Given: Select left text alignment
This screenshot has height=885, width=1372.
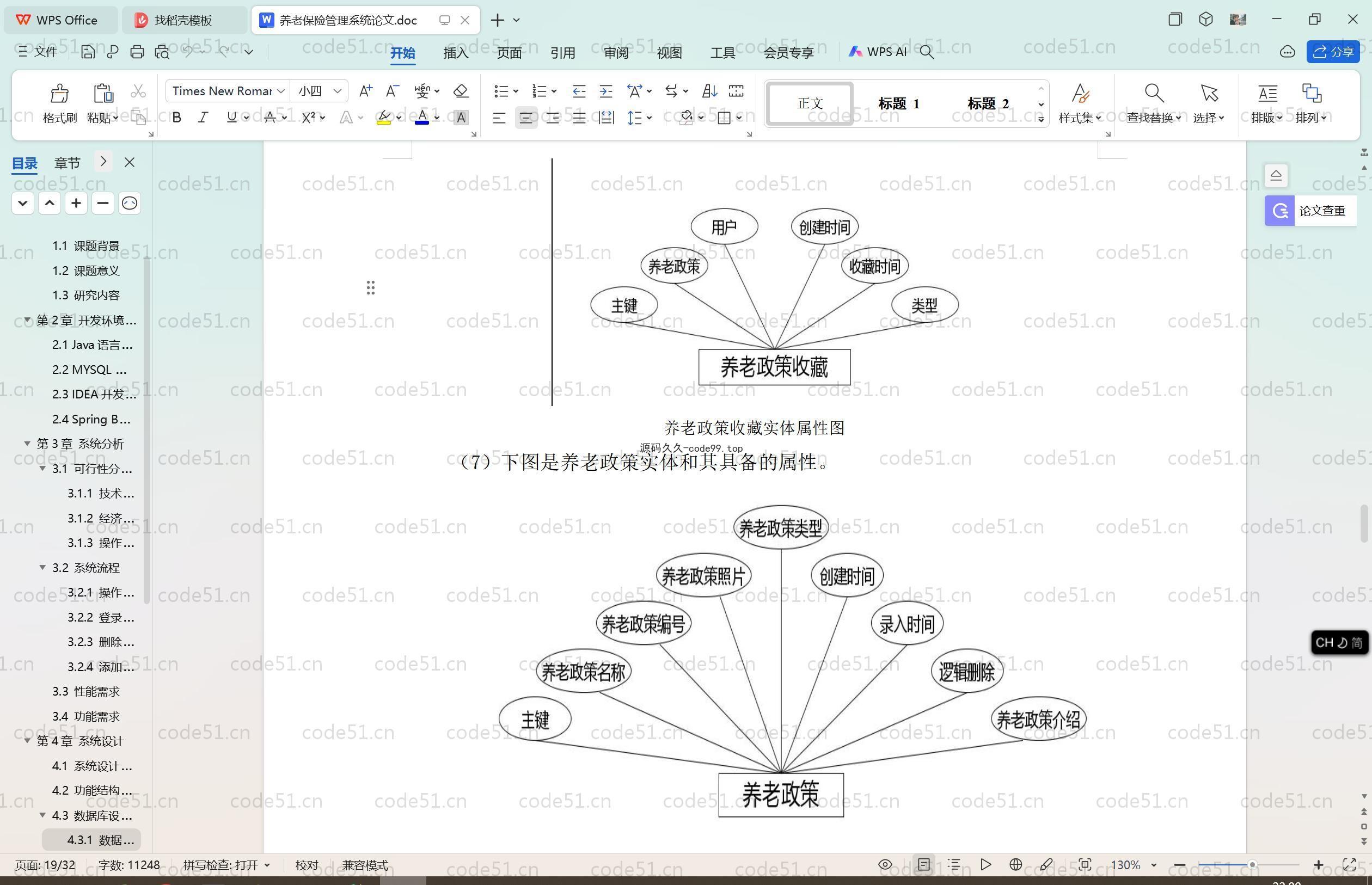Looking at the screenshot, I should click(499, 118).
